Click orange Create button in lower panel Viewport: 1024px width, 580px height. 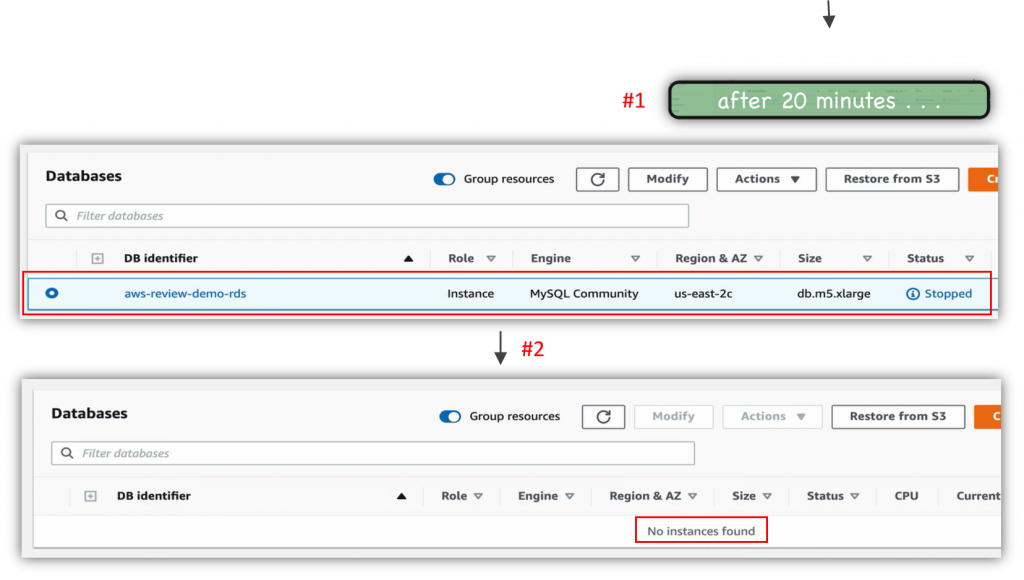tap(987, 417)
